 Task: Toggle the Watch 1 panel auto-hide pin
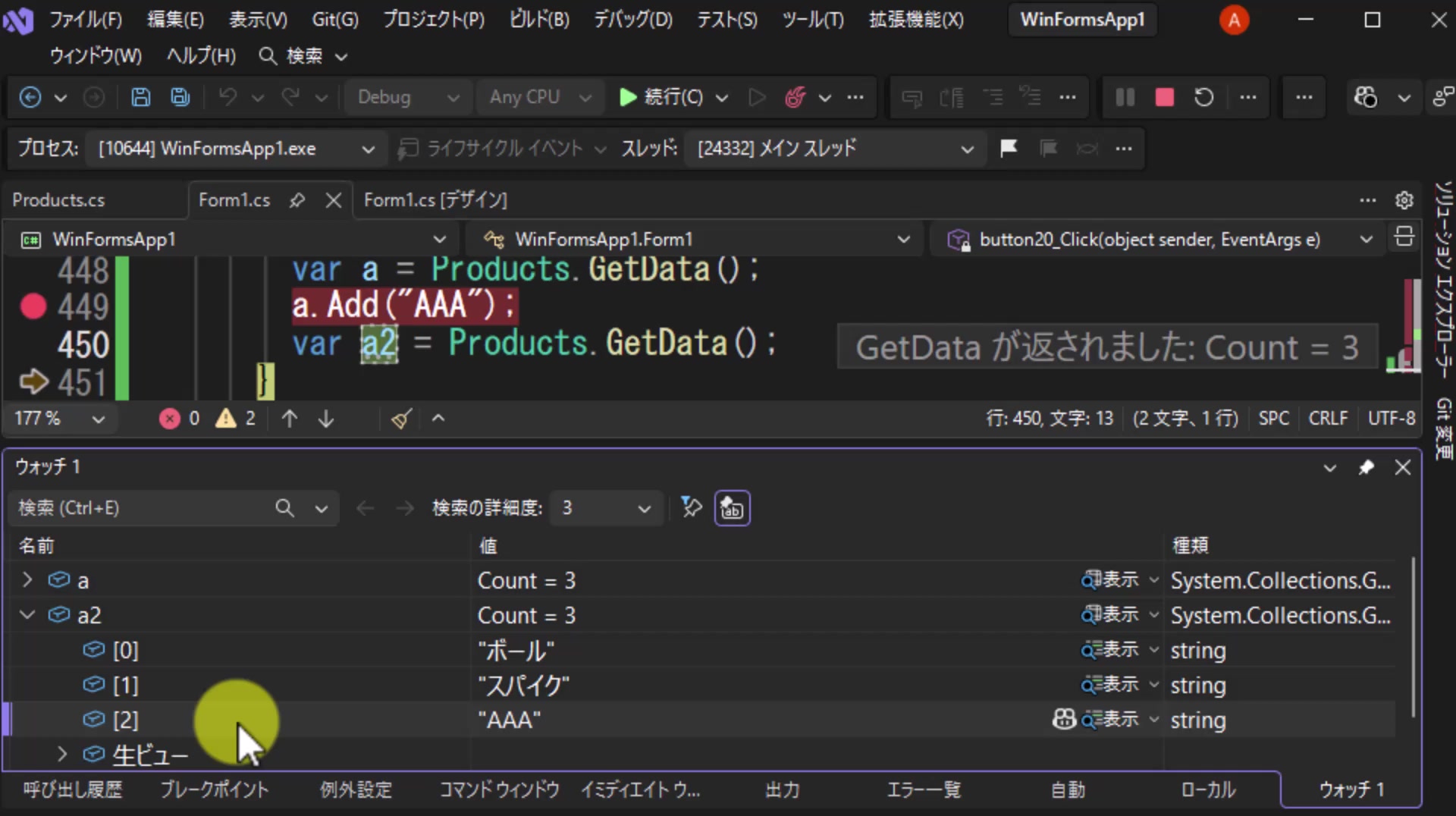click(1366, 467)
